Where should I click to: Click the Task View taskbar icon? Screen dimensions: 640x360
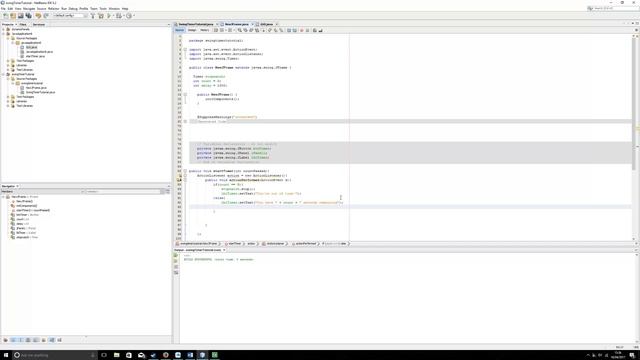pyautogui.click(x=104, y=355)
